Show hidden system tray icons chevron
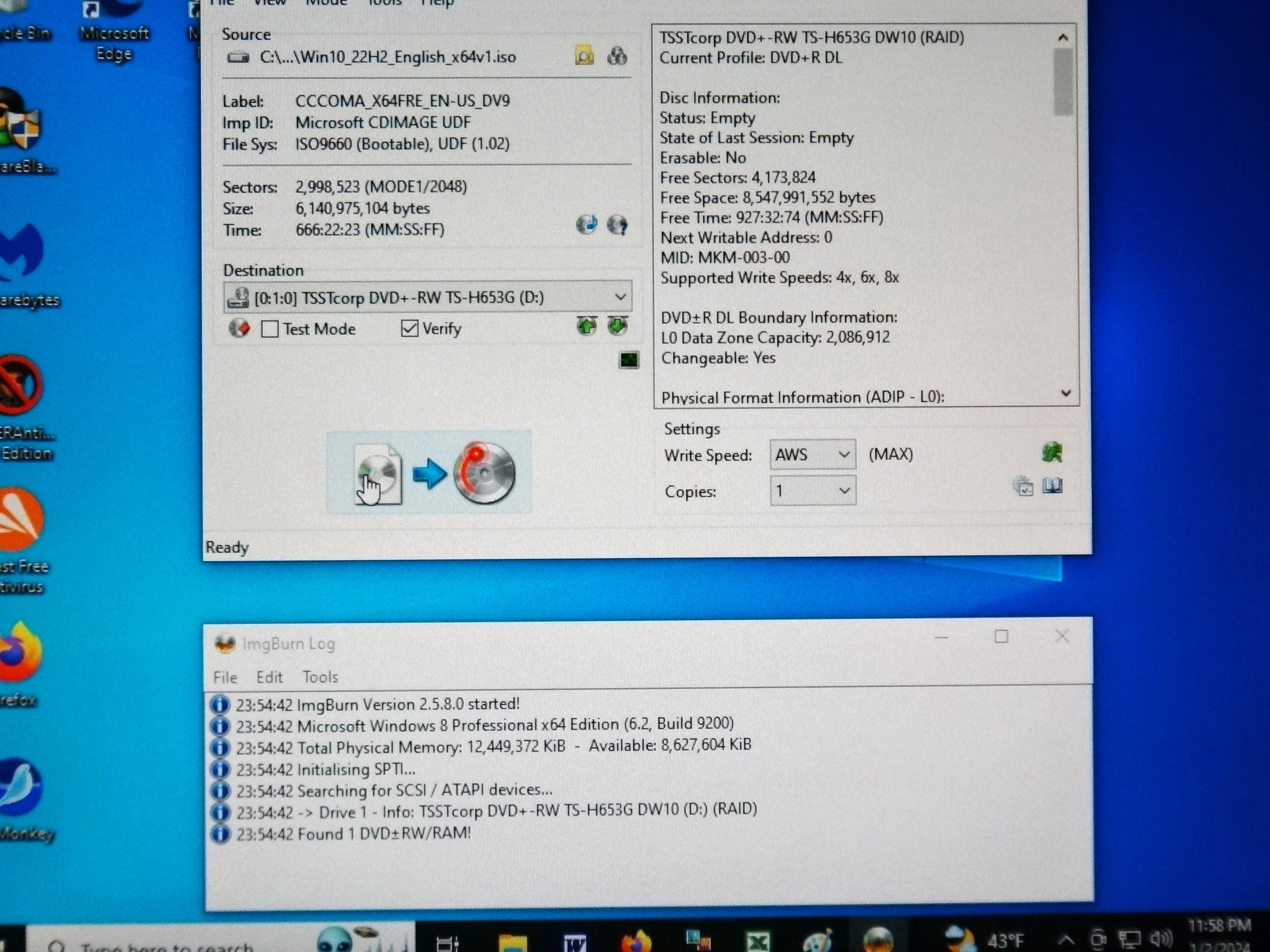This screenshot has width=1270, height=952. [1066, 940]
